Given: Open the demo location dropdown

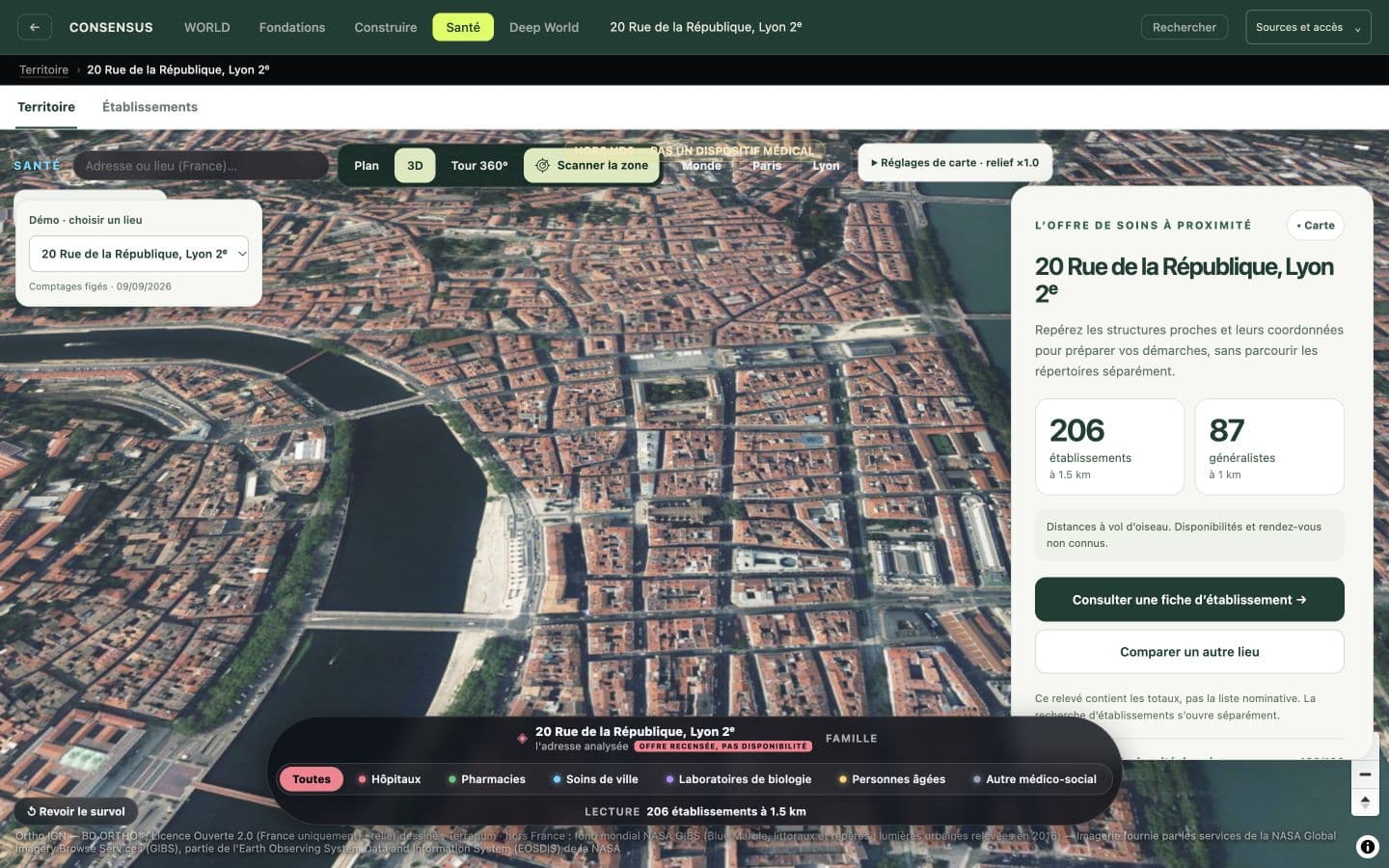Looking at the screenshot, I should tap(139, 254).
